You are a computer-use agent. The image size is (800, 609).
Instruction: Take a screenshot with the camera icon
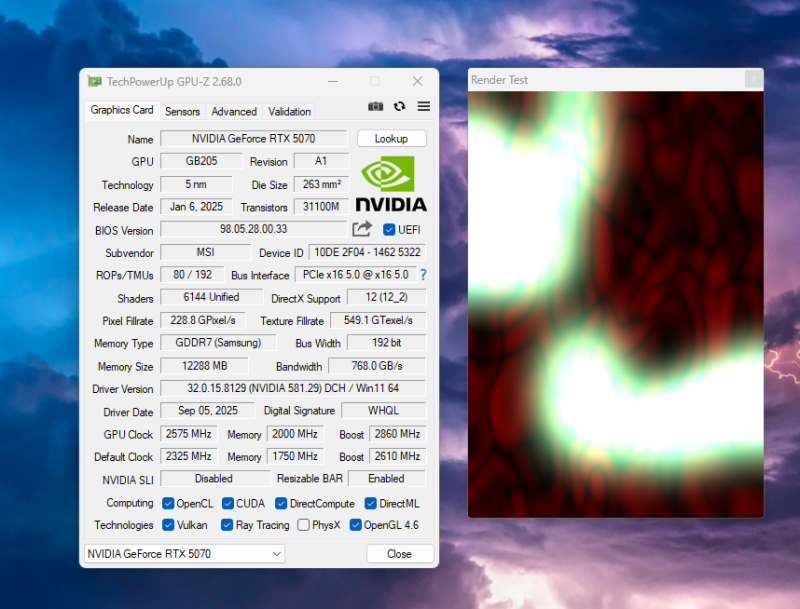click(376, 107)
